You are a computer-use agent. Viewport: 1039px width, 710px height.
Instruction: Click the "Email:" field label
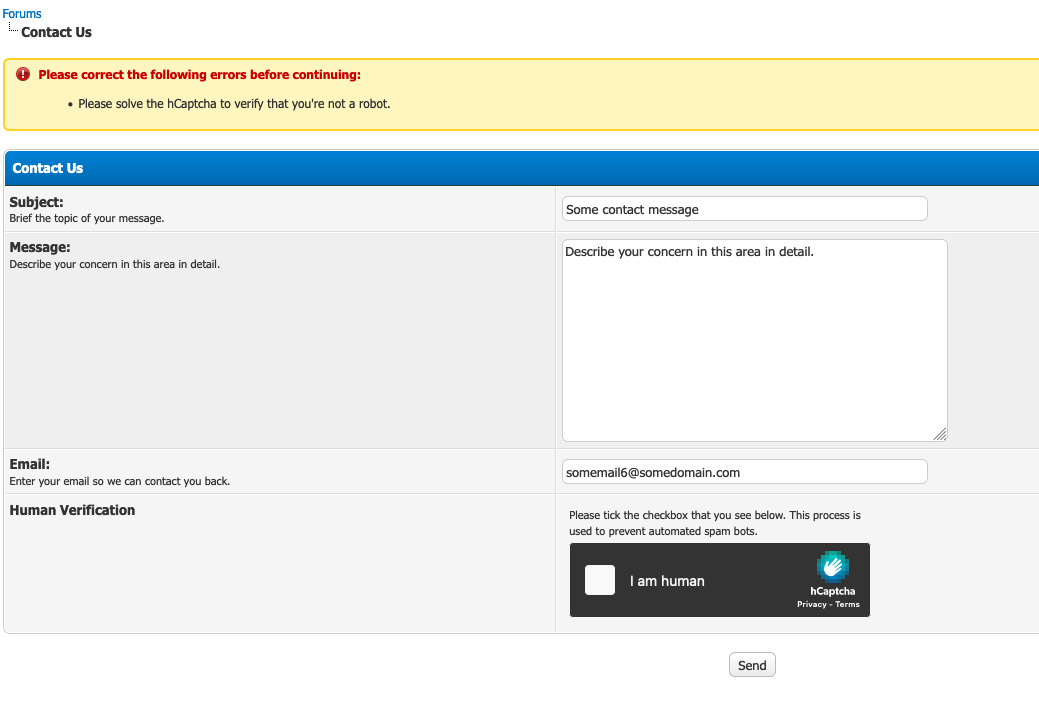click(30, 465)
